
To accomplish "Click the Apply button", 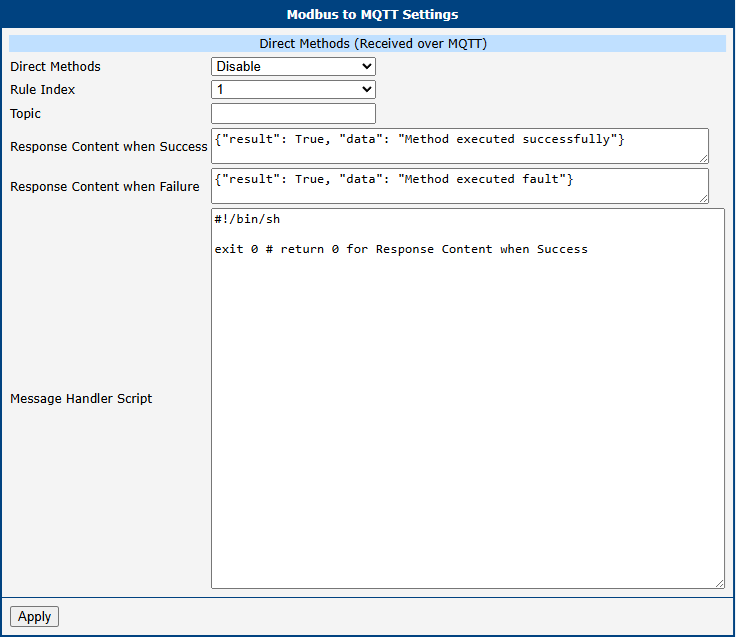I will [x=34, y=616].
